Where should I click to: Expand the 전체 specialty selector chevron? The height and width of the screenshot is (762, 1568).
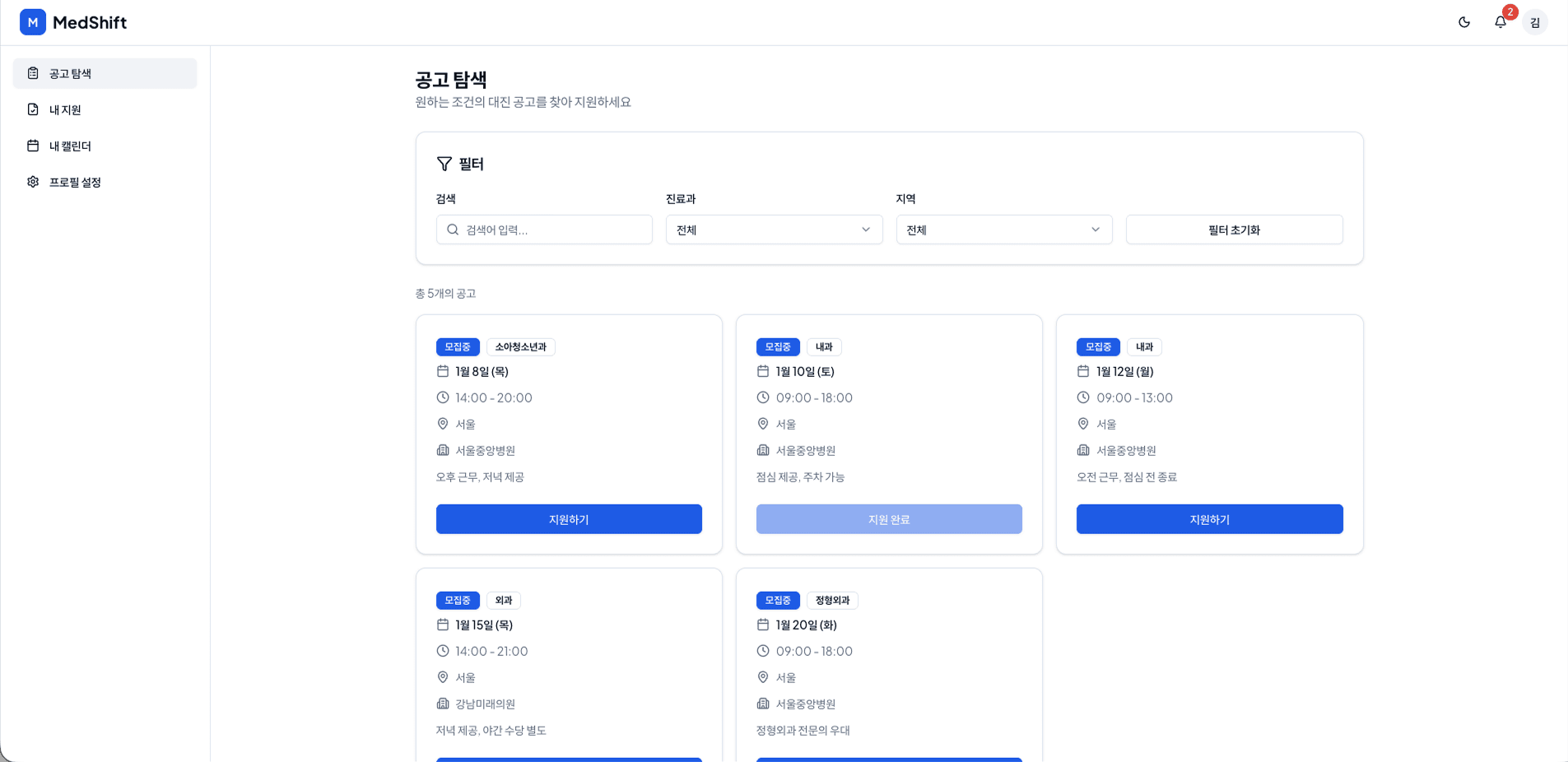pos(865,230)
